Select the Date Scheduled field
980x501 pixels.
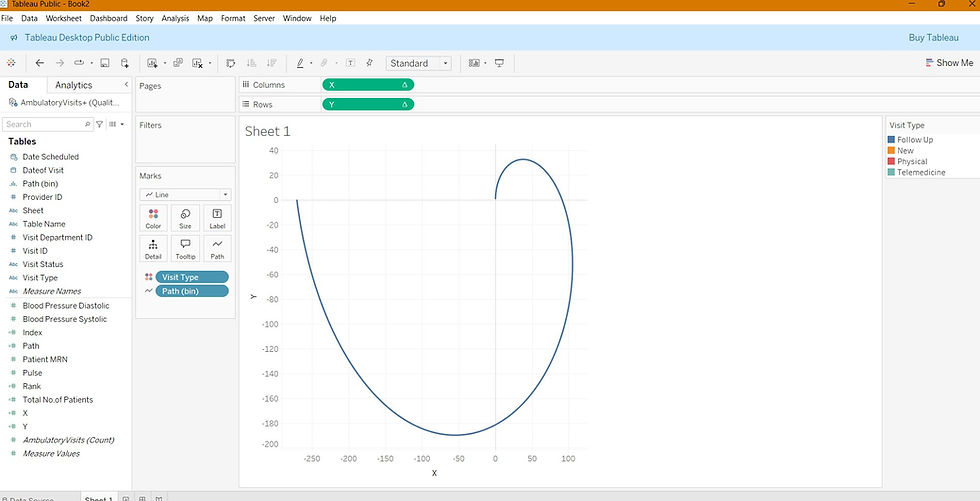click(x=51, y=157)
